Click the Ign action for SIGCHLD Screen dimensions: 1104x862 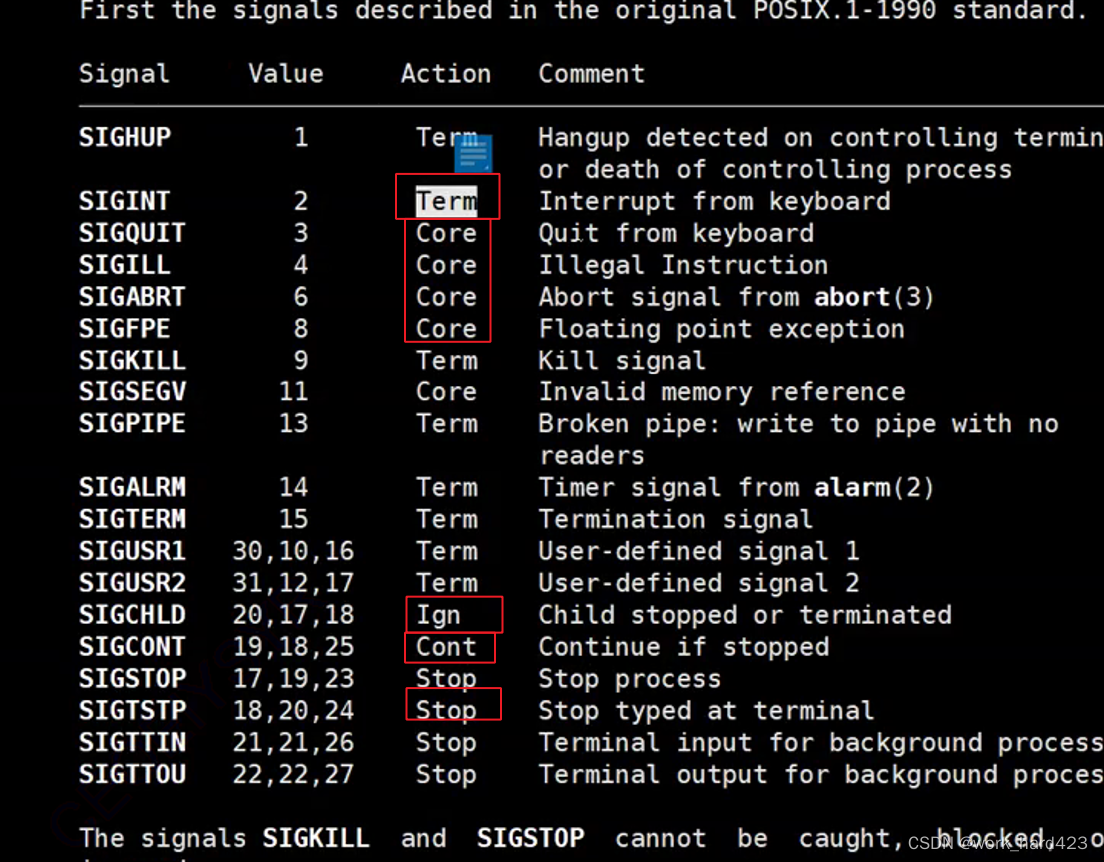(439, 616)
